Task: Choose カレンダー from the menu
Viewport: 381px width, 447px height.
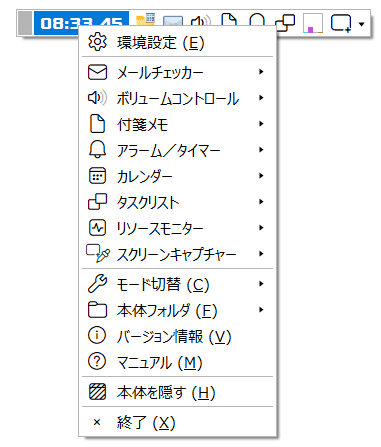Action: coord(177,176)
